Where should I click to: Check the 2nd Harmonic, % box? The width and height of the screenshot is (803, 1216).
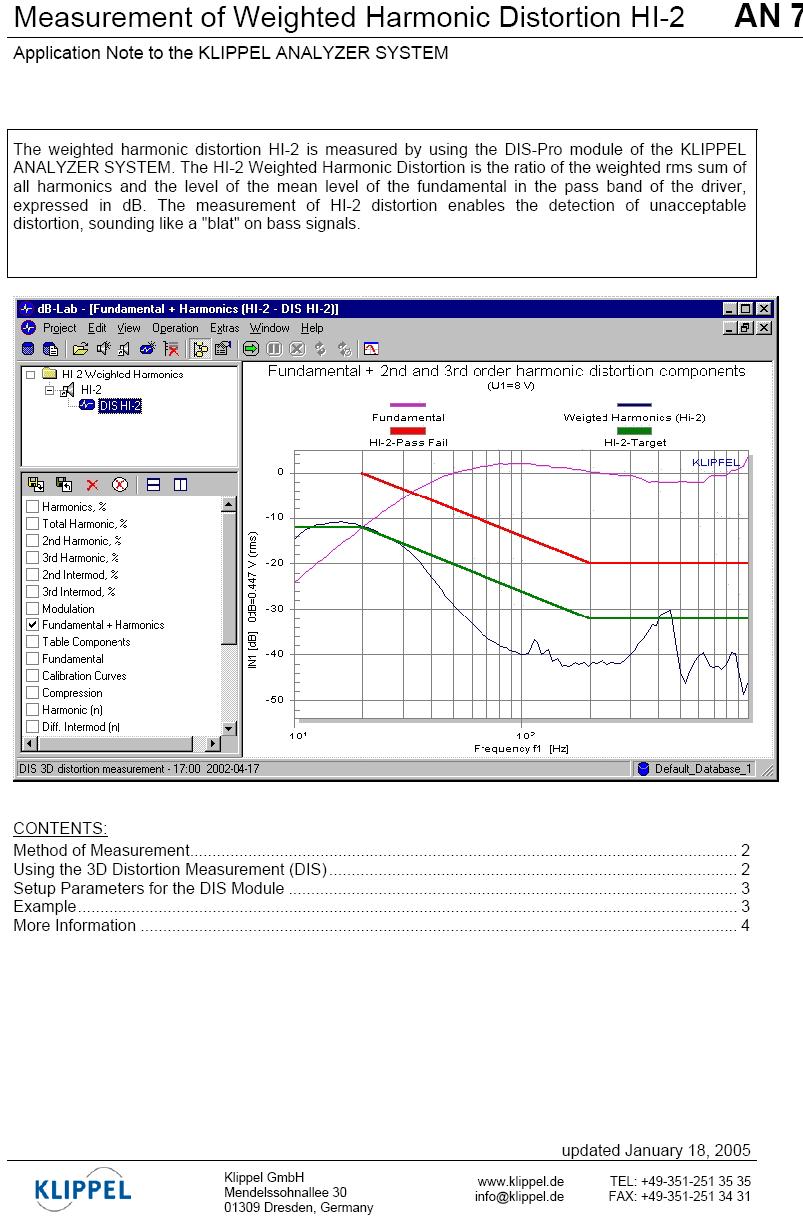33,541
